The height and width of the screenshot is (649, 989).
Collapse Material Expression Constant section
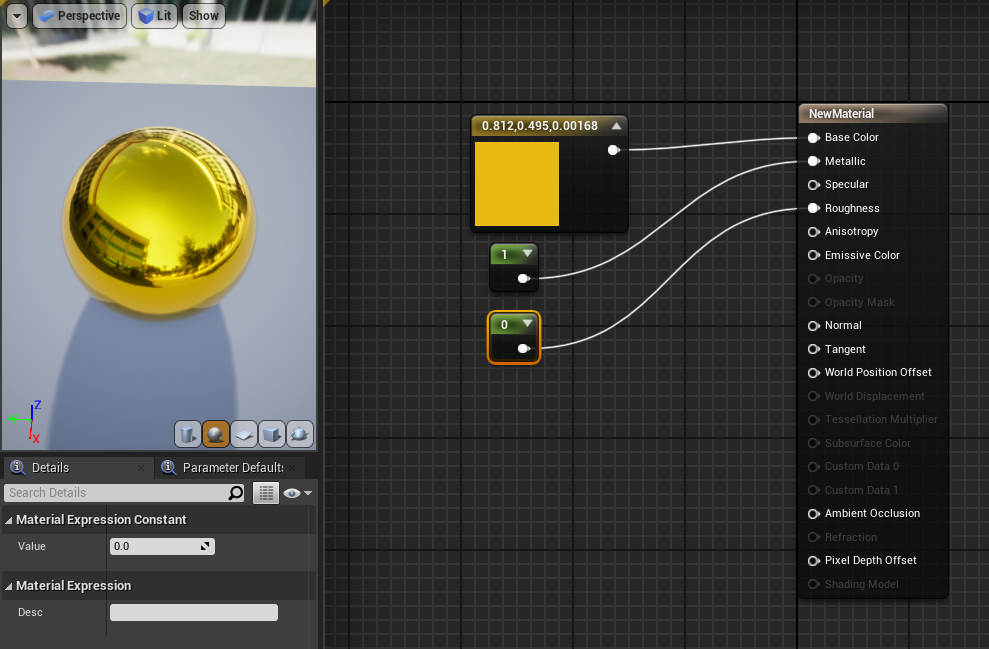pyautogui.click(x=9, y=520)
